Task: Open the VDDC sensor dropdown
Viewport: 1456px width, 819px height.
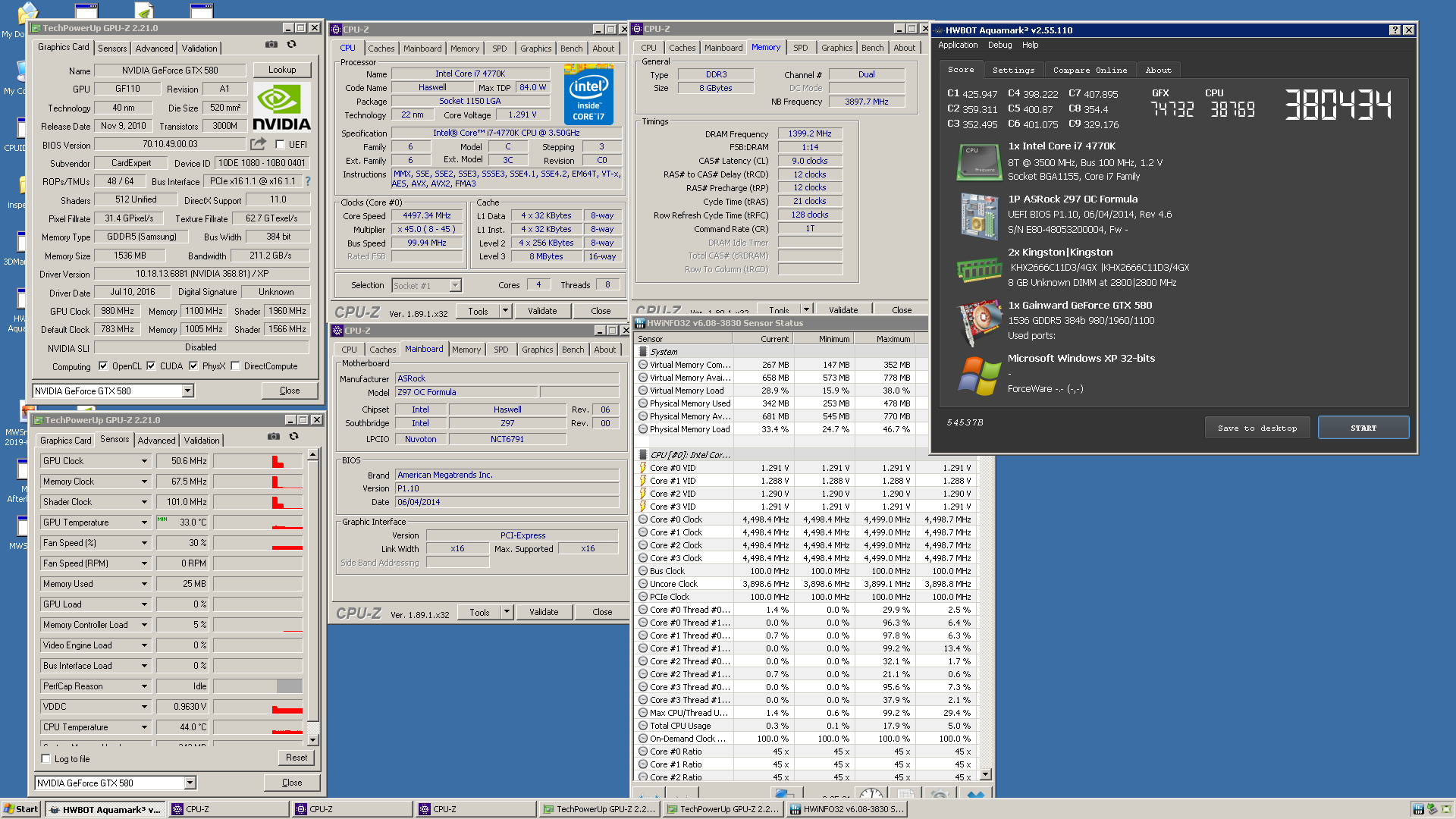Action: click(144, 707)
